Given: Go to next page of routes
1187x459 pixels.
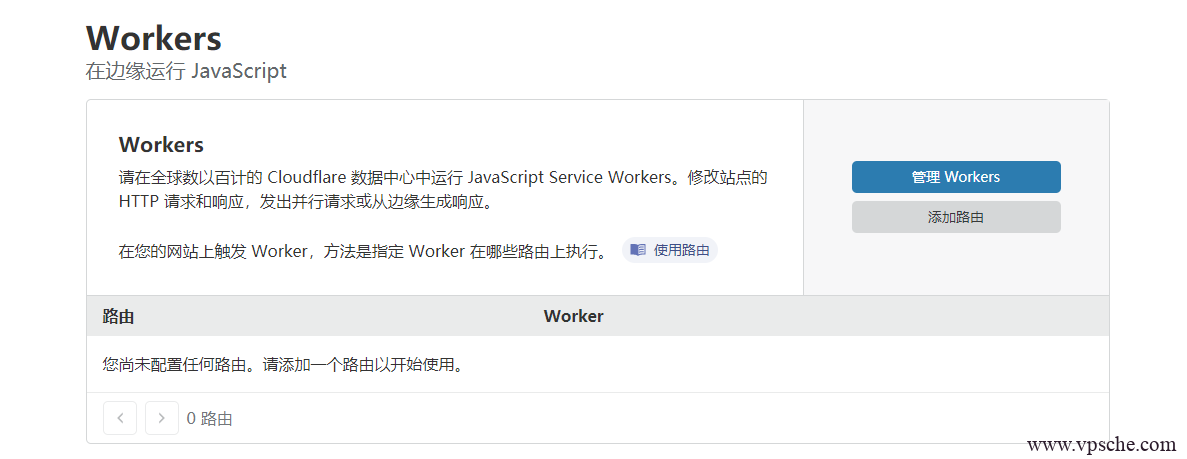Looking at the screenshot, I should [x=161, y=418].
